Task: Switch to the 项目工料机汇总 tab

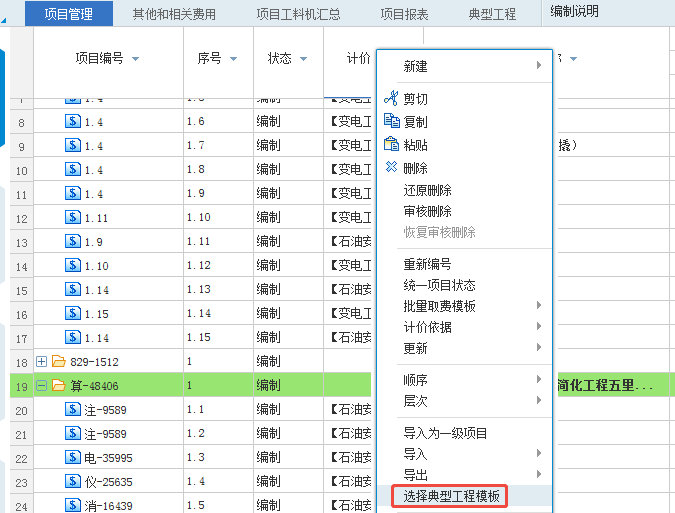Action: click(298, 14)
